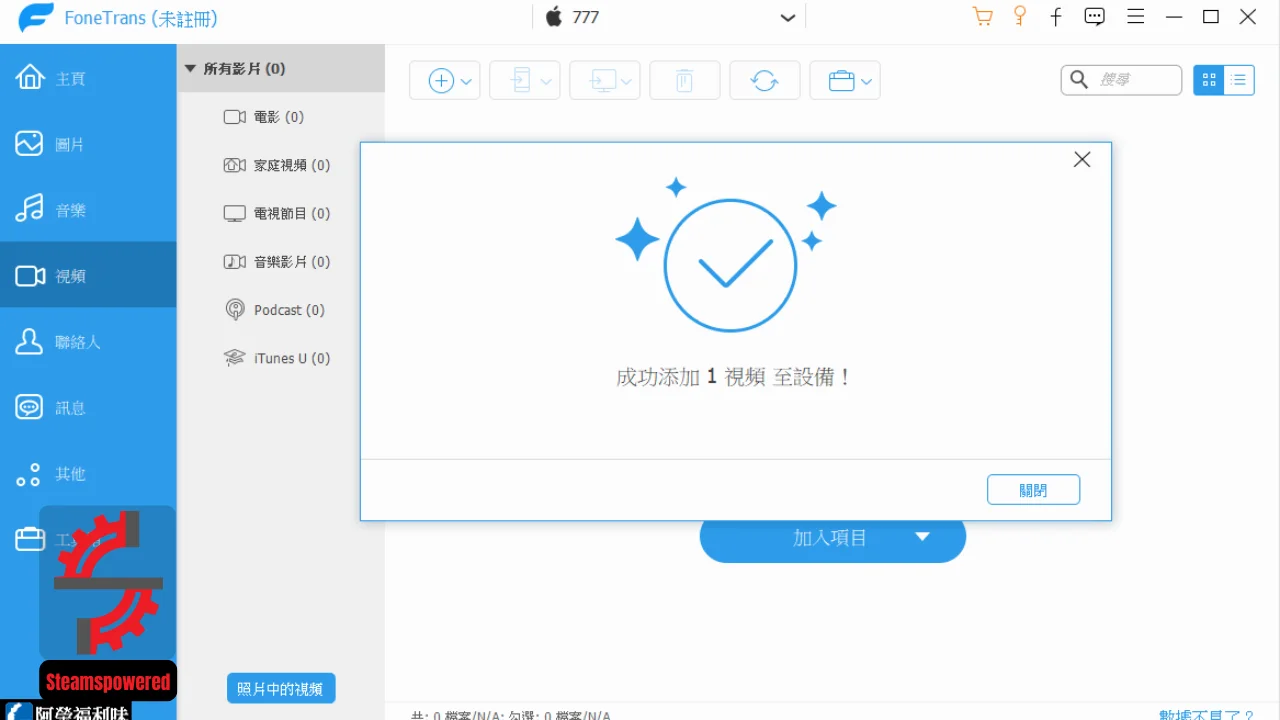Open the shopping cart purchase icon
Viewport: 1280px width, 720px height.
click(983, 17)
